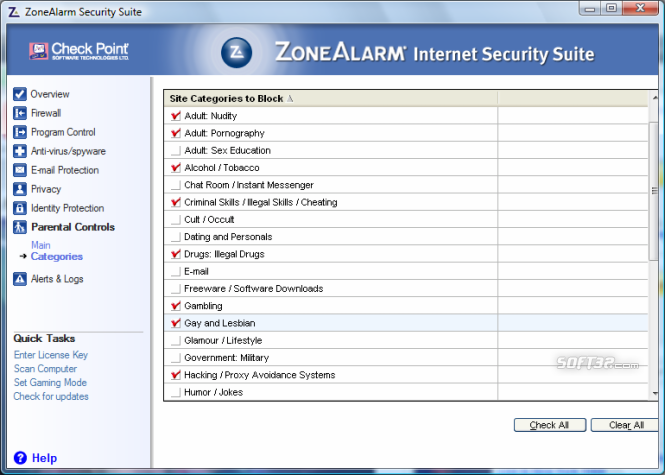The image size is (665, 475).
Task: Open the Privacy person icon
Action: [x=20, y=189]
